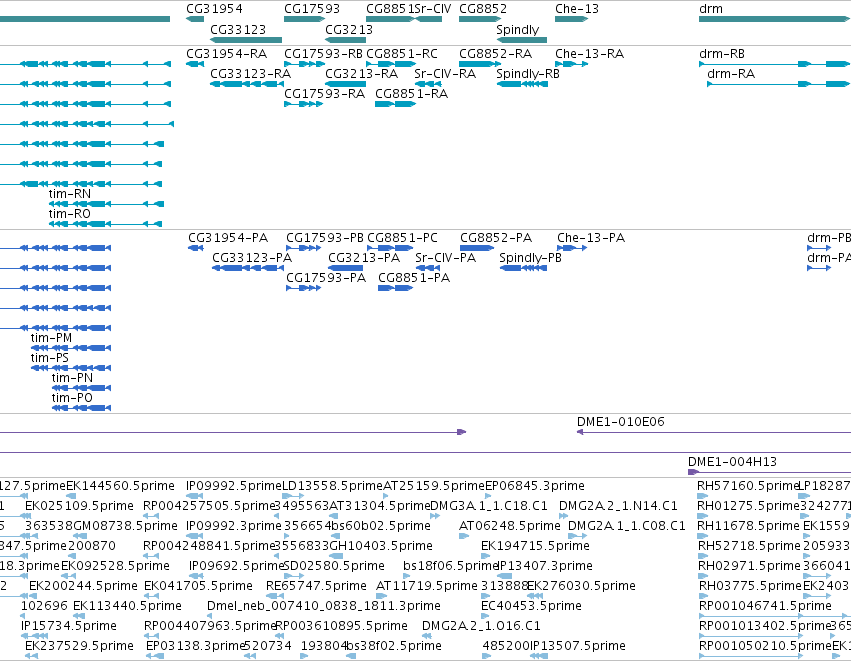Select the CG33123-PA protein label
The image size is (851, 661).
[x=252, y=258]
